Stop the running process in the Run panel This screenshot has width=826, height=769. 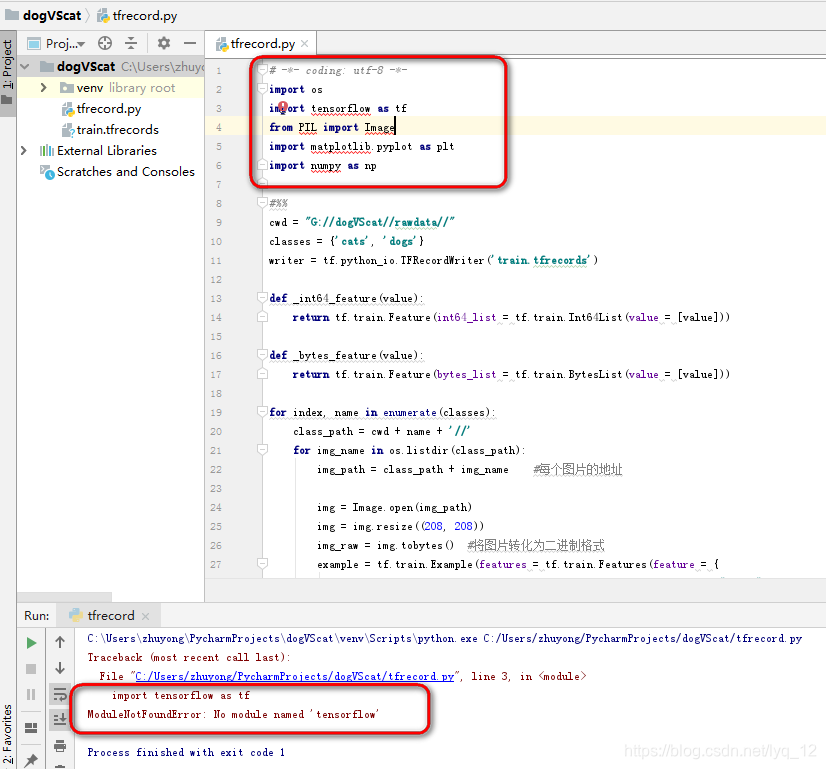click(30, 668)
